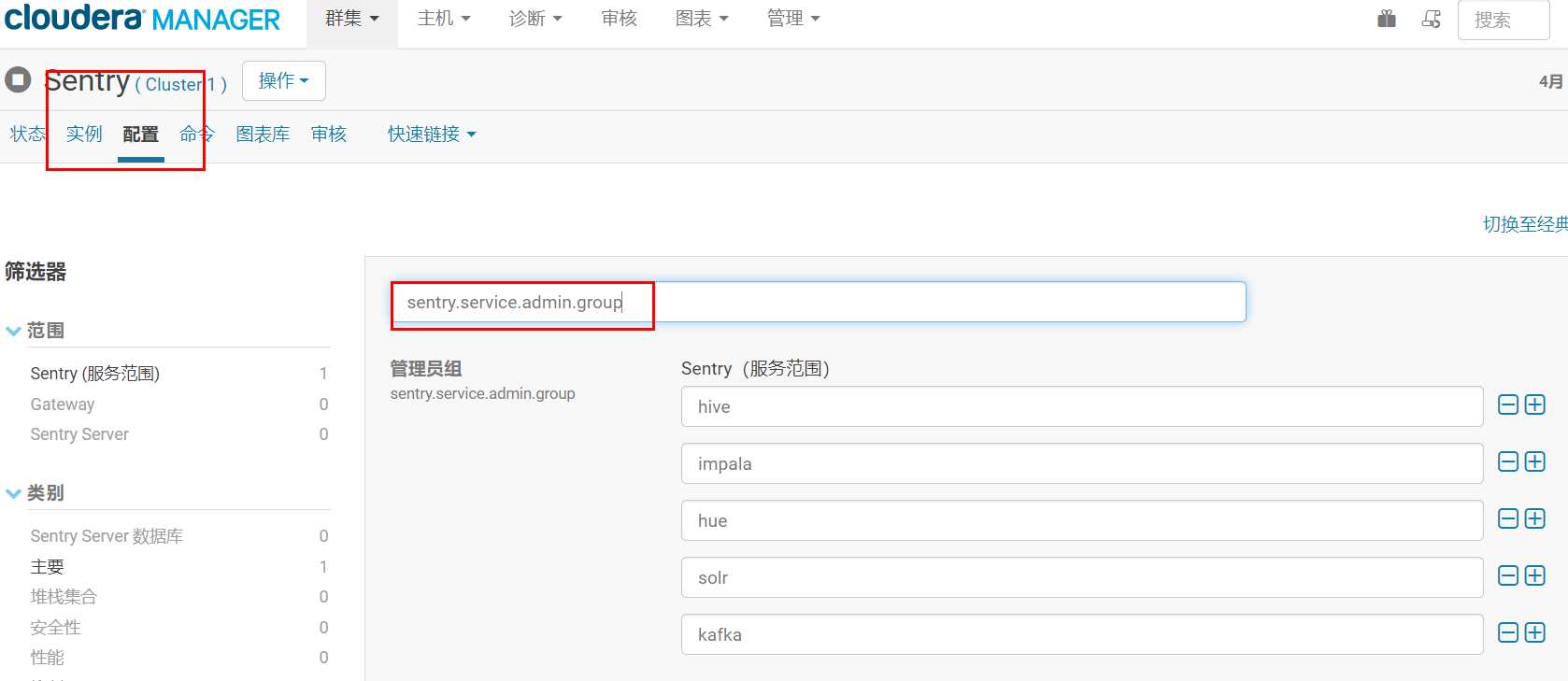Select the 配置 tab
Image resolution: width=1568 pixels, height=681 pixels.
tap(141, 135)
